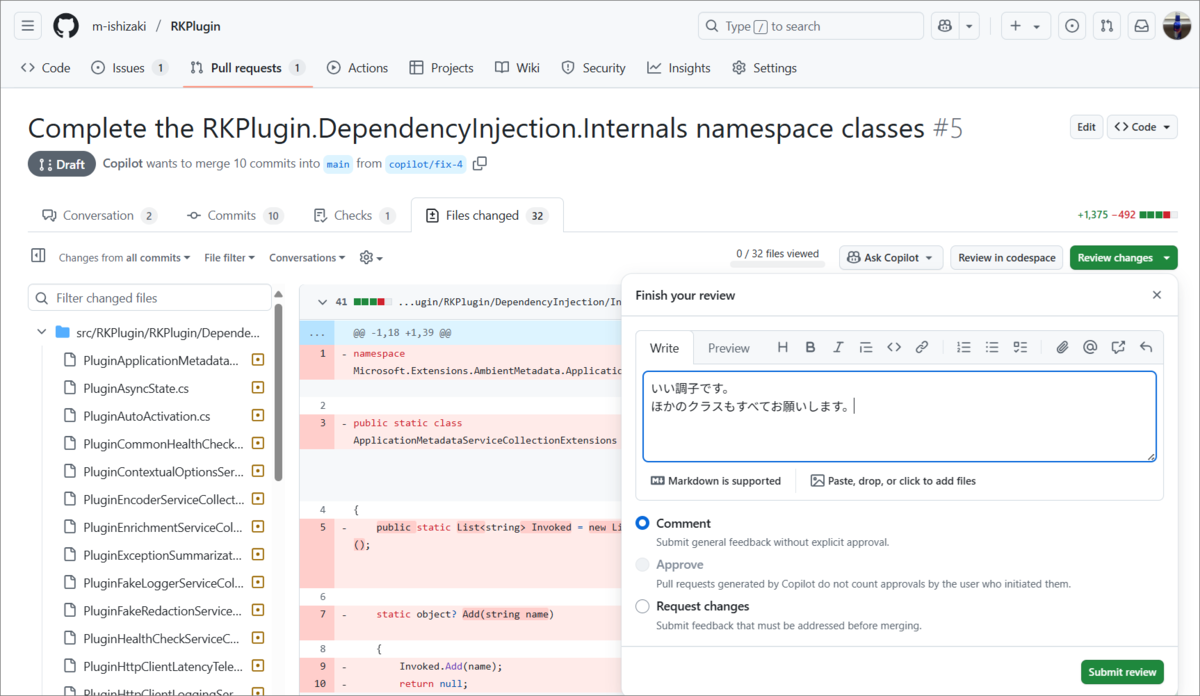Viewport: 1200px width, 696px height.
Task: Open pull requests icon in header
Action: (x=1107, y=26)
